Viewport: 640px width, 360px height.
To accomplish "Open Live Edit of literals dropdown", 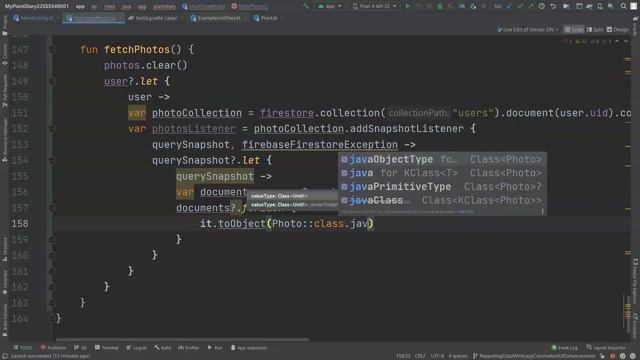I will pos(527,29).
